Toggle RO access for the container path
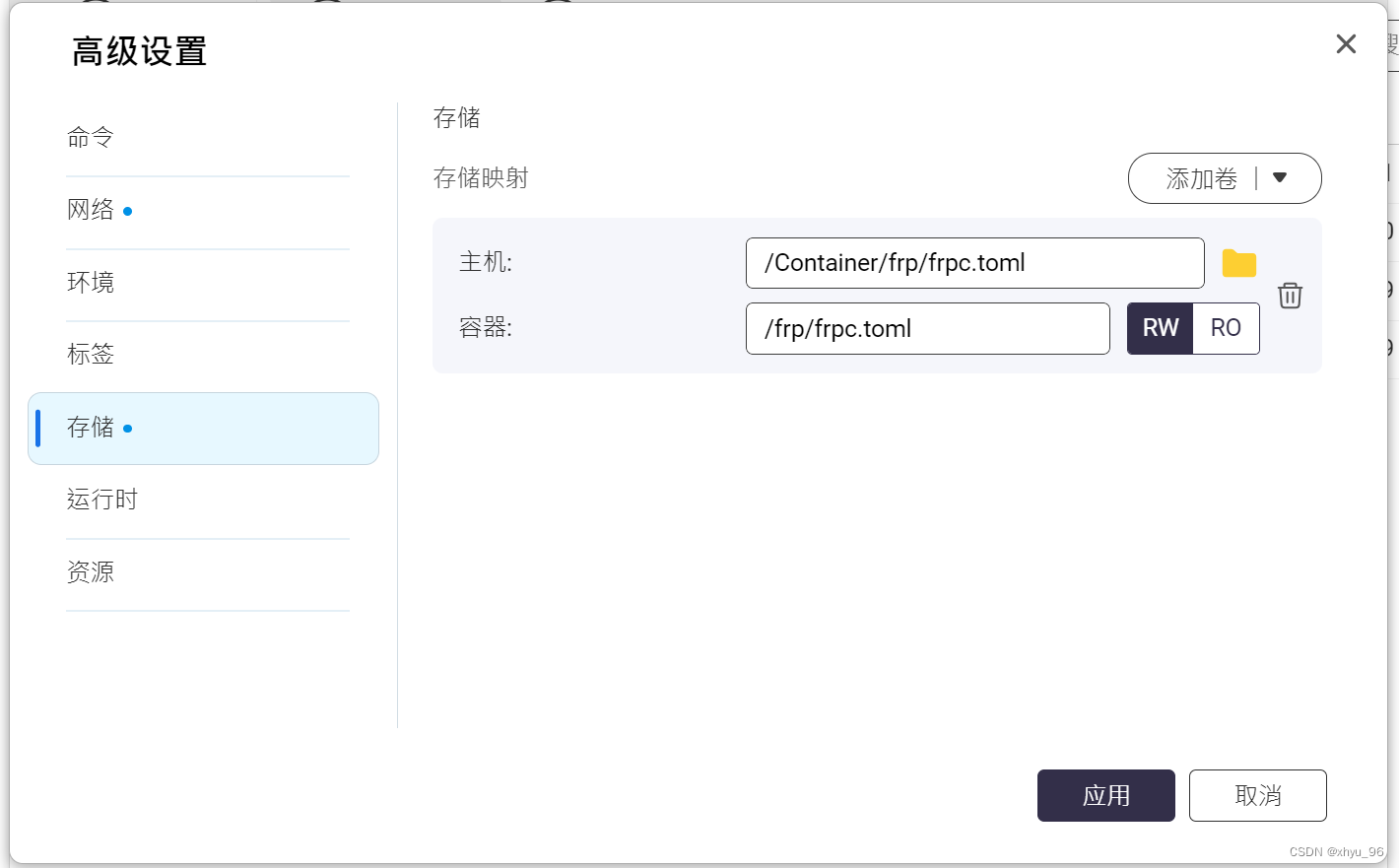Viewport: 1399px width, 868px height. pyautogui.click(x=1227, y=328)
